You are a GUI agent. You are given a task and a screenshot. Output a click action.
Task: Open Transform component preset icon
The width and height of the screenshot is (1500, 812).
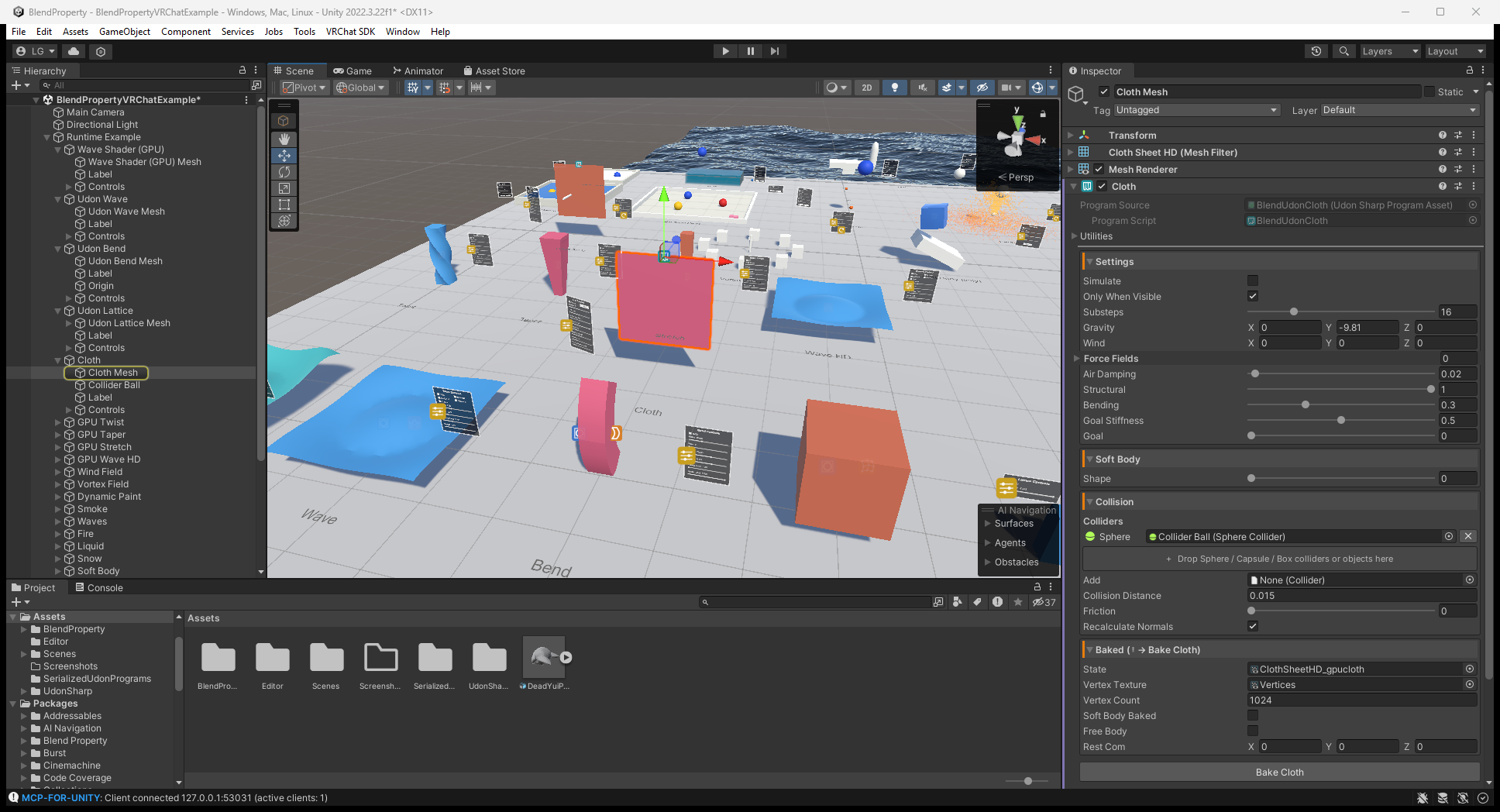[1458, 135]
